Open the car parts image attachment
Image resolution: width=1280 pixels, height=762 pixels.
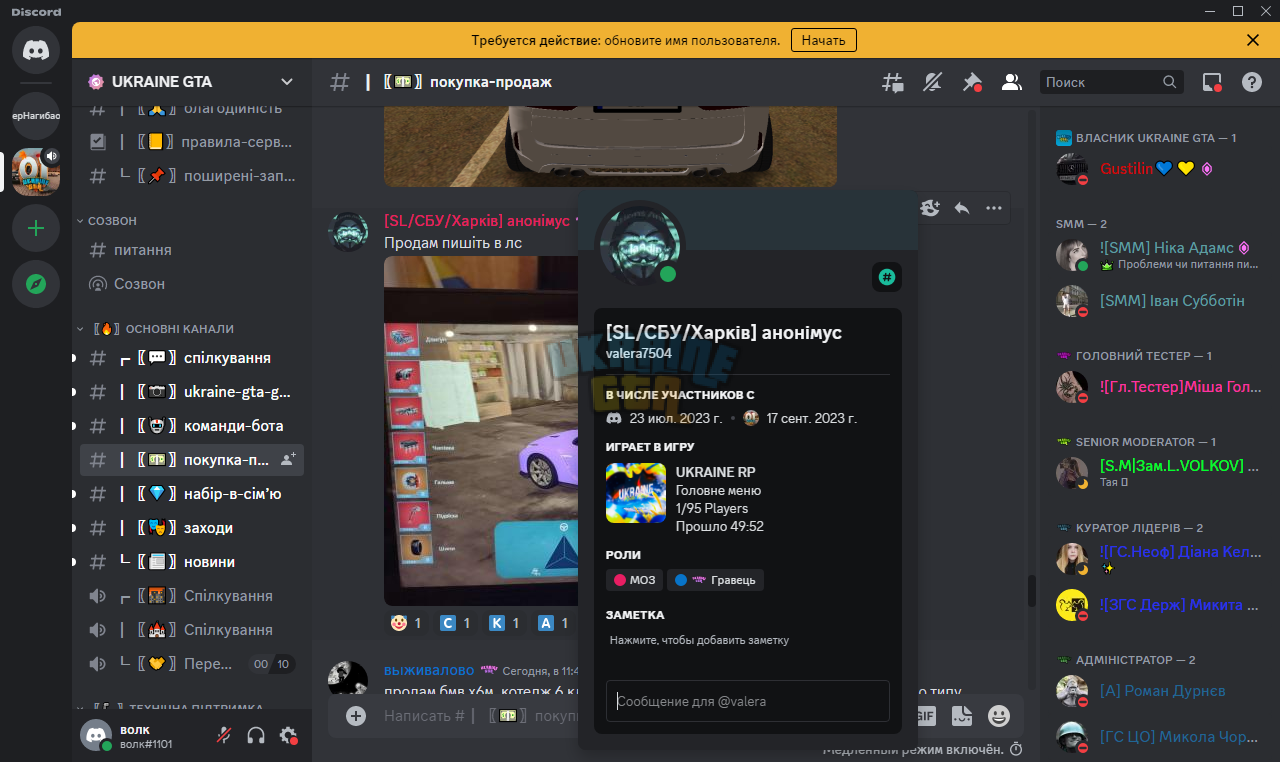(x=481, y=431)
